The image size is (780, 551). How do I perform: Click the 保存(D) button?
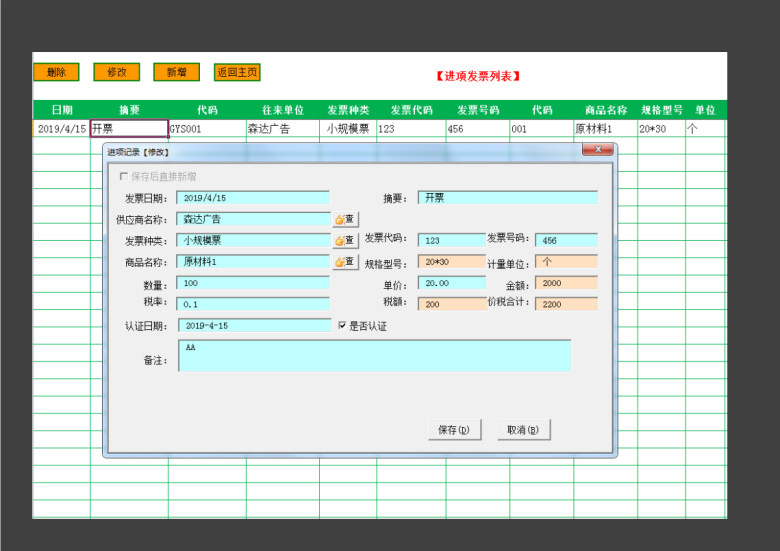point(454,430)
